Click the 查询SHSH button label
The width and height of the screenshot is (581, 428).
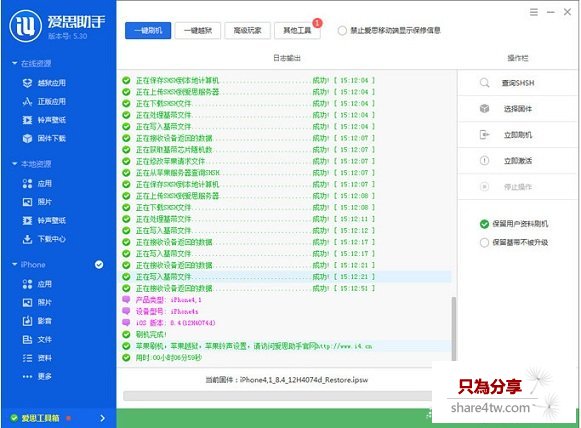point(518,83)
